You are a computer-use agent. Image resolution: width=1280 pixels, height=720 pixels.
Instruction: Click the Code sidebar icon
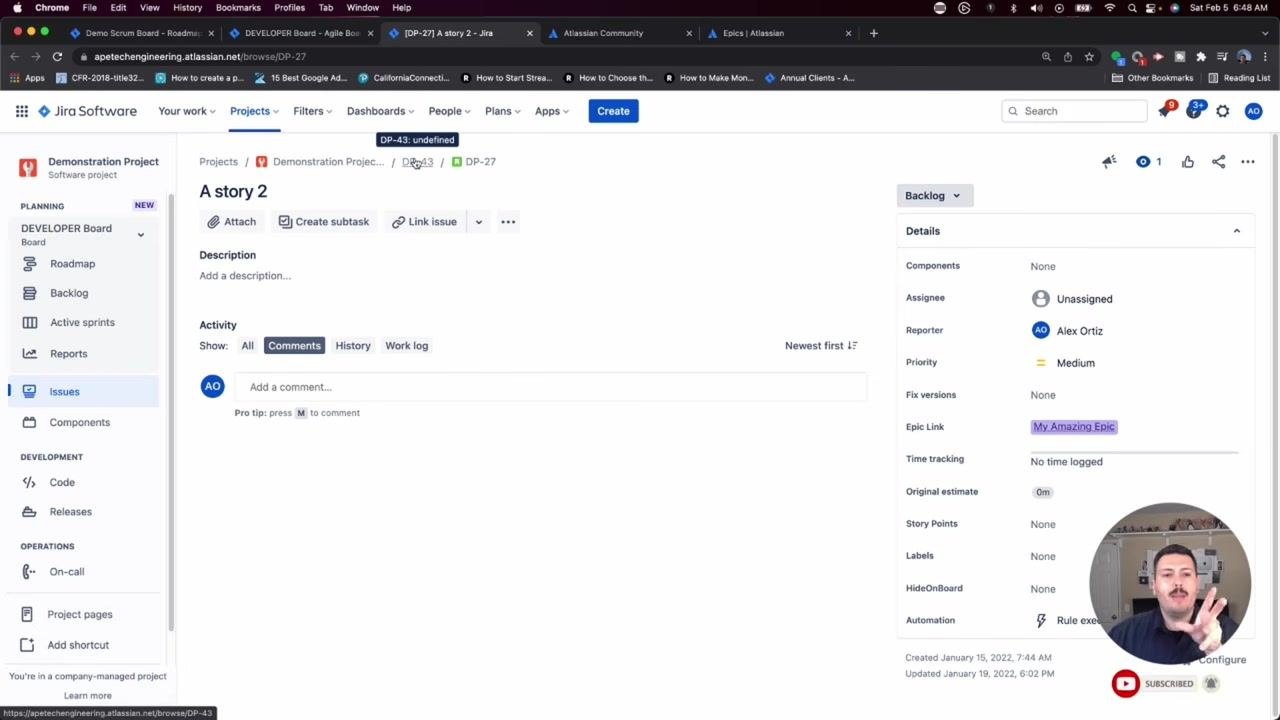pyautogui.click(x=30, y=483)
